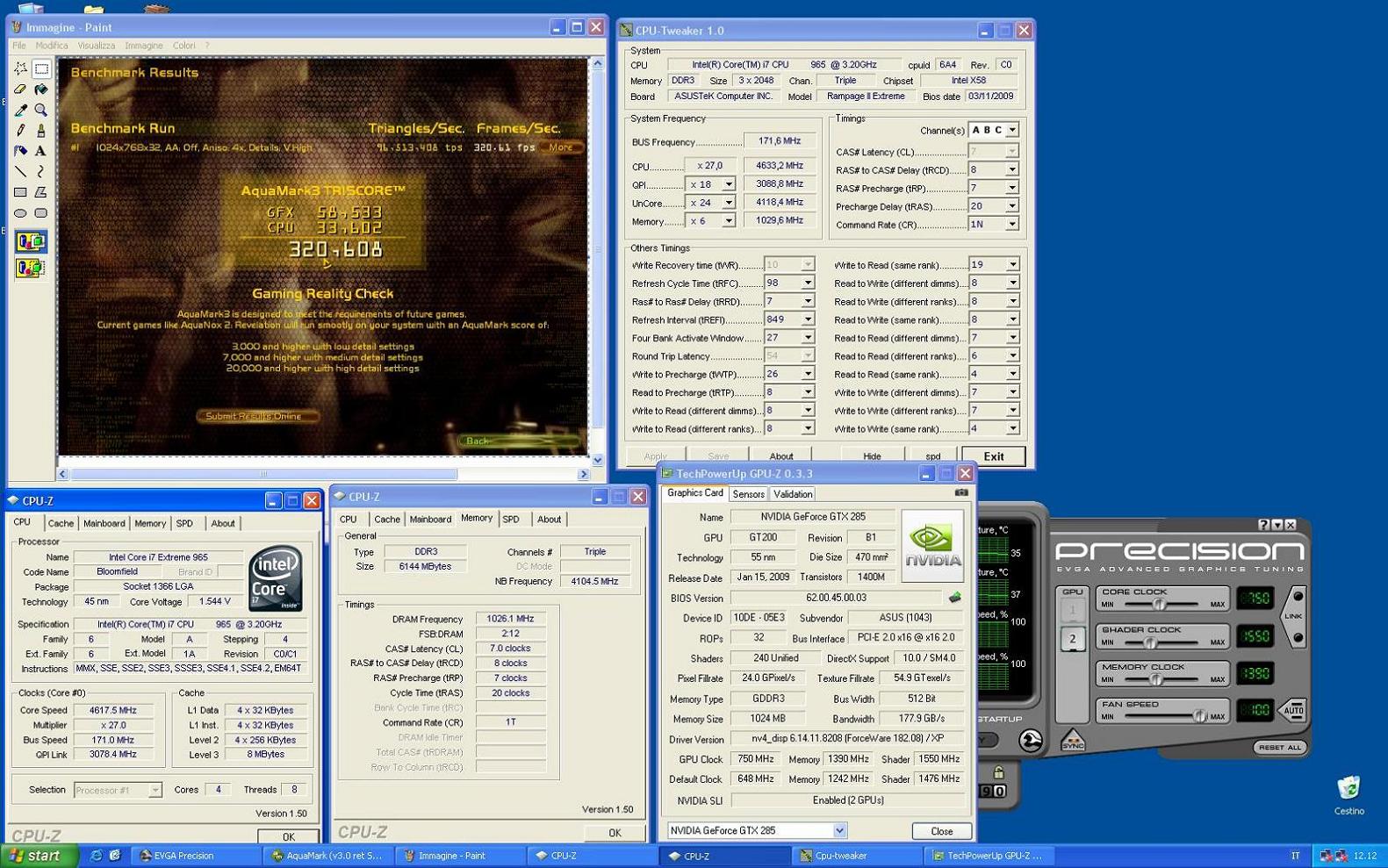This screenshot has height=868, width=1388.
Task: Select GPU 2 in EVGA Precision
Action: click(x=1072, y=639)
